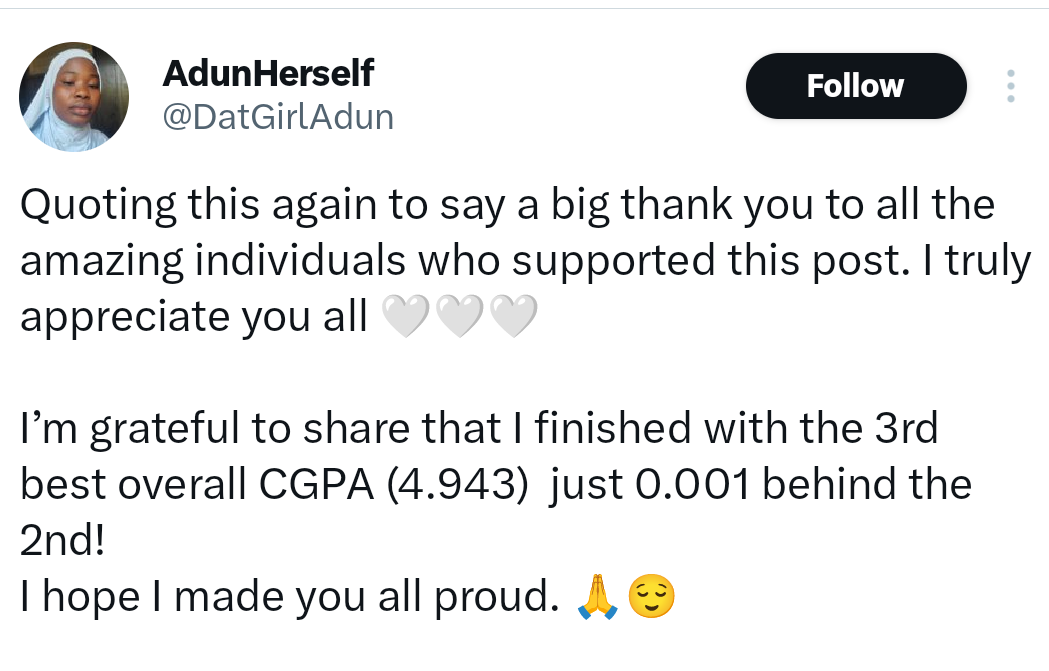Click the first white heart emoji

406,318
